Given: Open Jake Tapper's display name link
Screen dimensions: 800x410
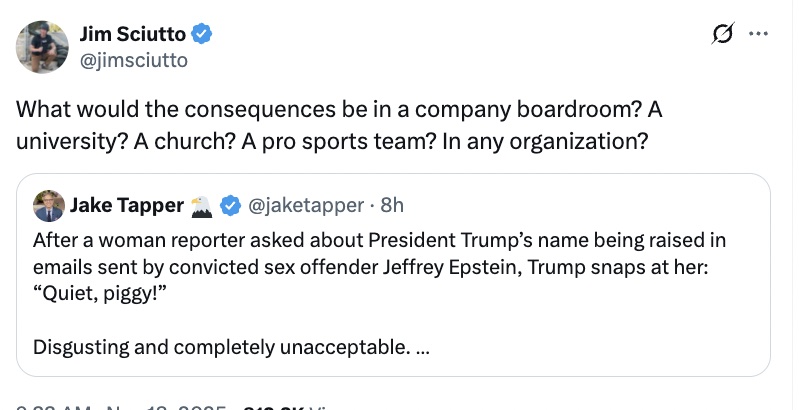Looking at the screenshot, I should (x=127, y=206).
